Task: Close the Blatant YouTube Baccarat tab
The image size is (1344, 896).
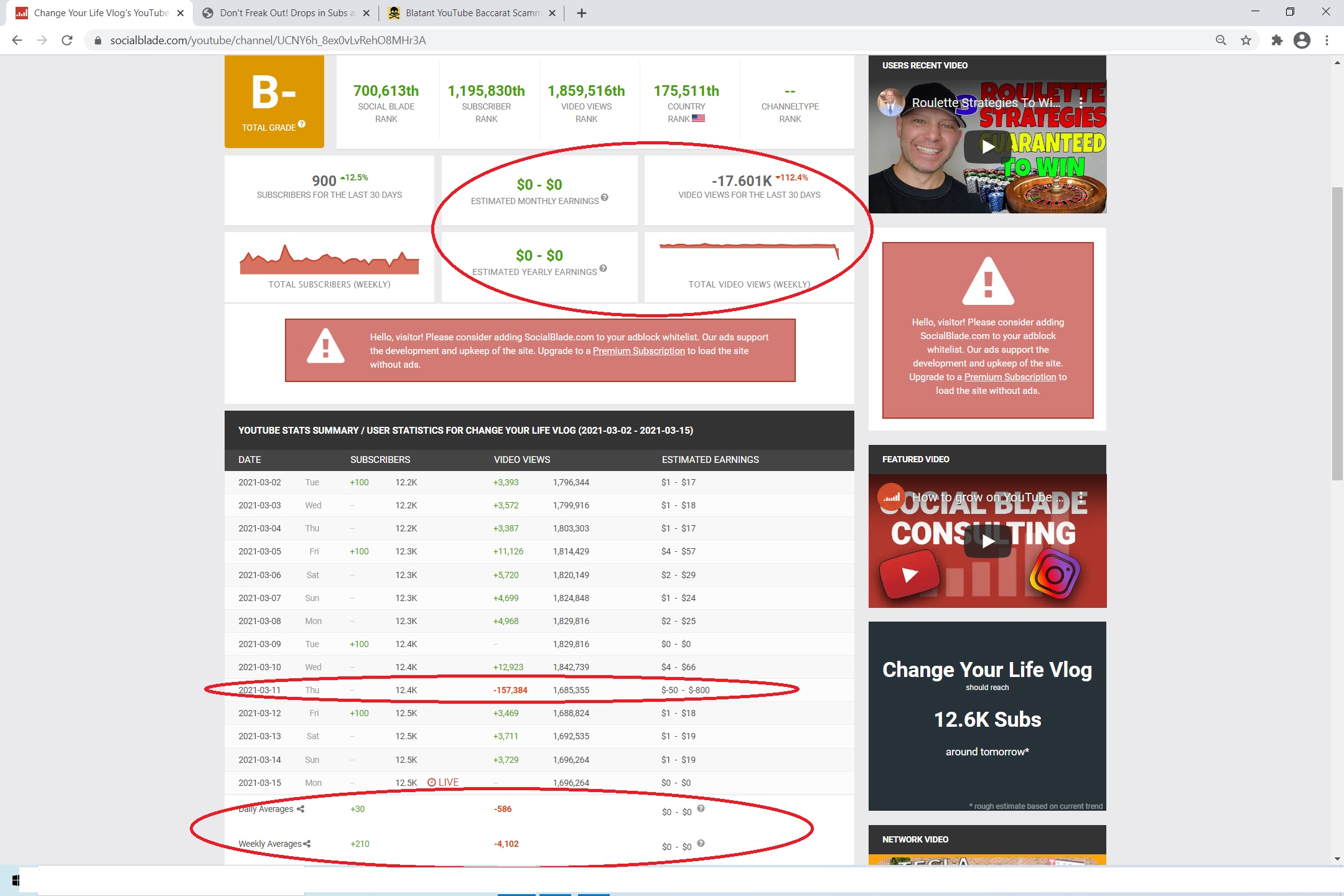Action: coord(552,13)
